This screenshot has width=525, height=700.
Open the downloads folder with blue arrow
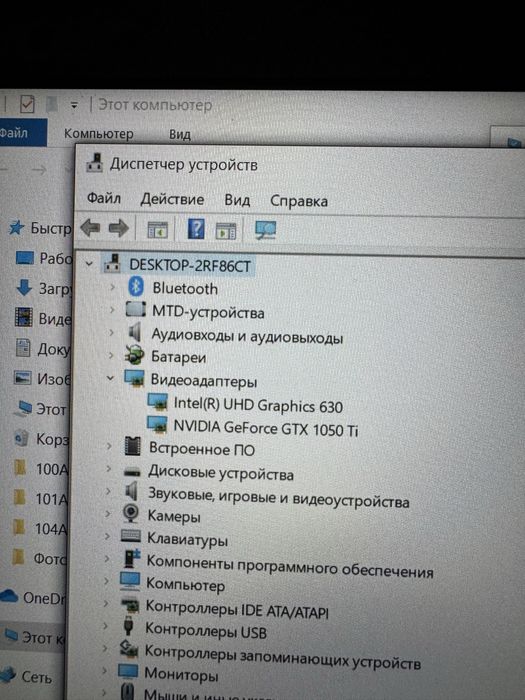43,288
